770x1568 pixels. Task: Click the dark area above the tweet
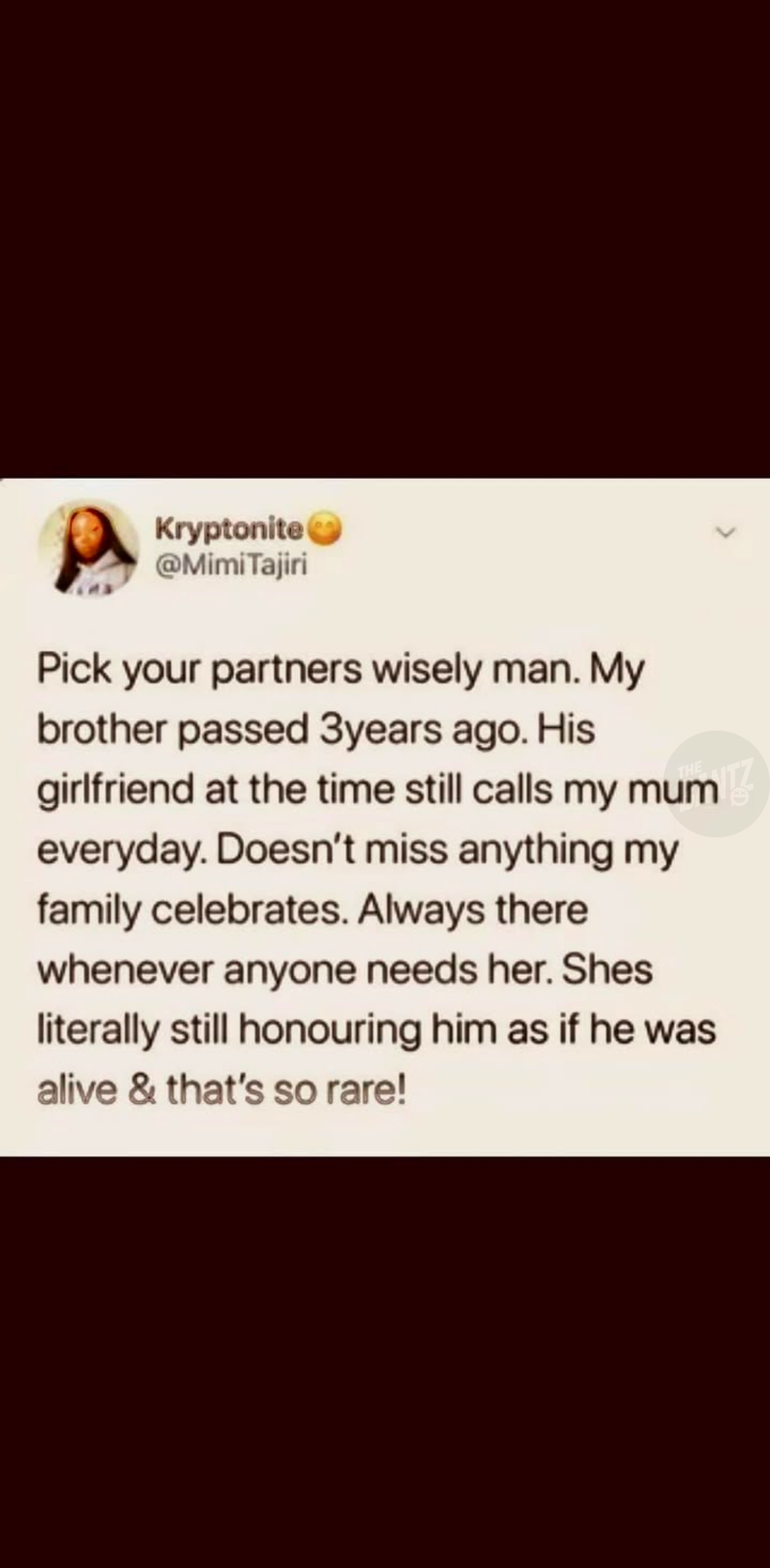(385, 235)
